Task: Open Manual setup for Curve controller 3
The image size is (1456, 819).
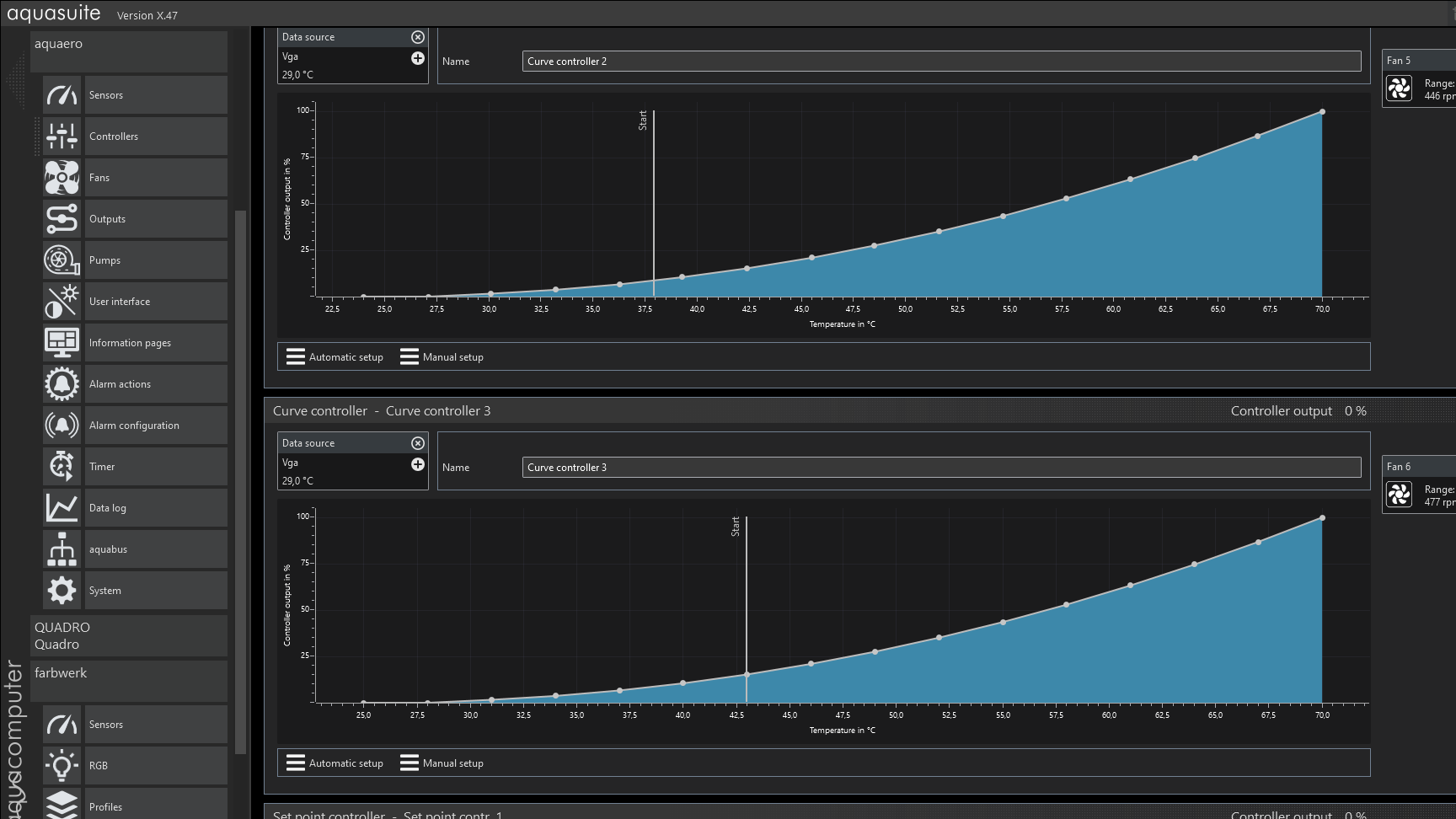Action: click(x=442, y=763)
